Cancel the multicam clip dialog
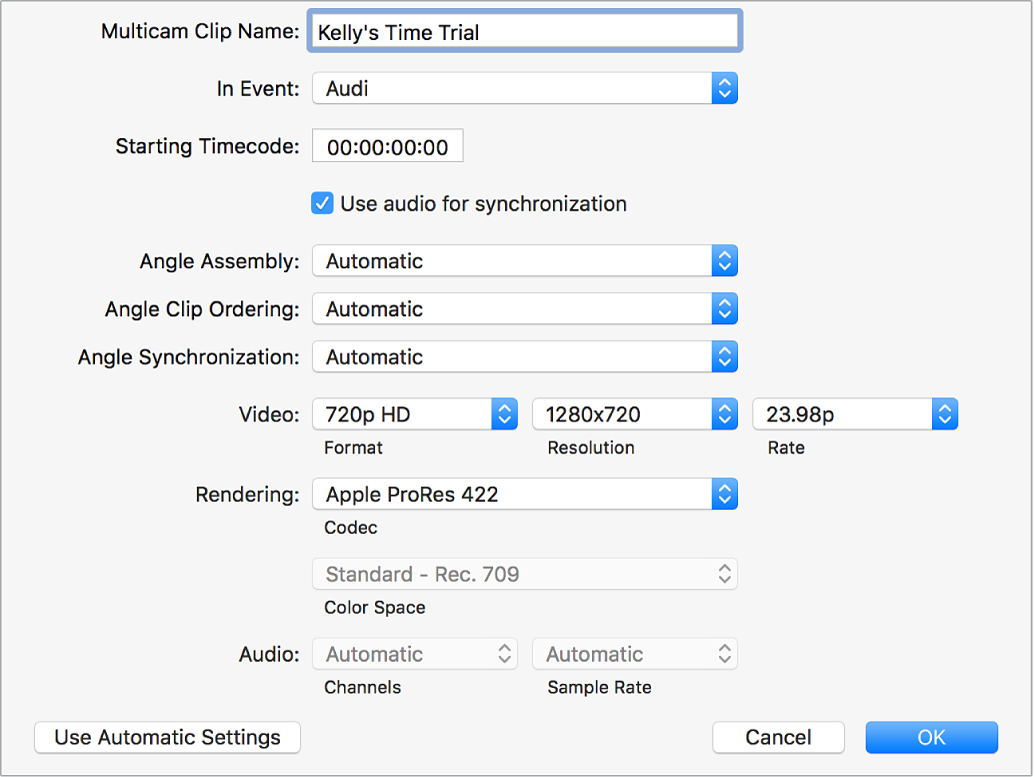This screenshot has height=777, width=1035. (778, 737)
